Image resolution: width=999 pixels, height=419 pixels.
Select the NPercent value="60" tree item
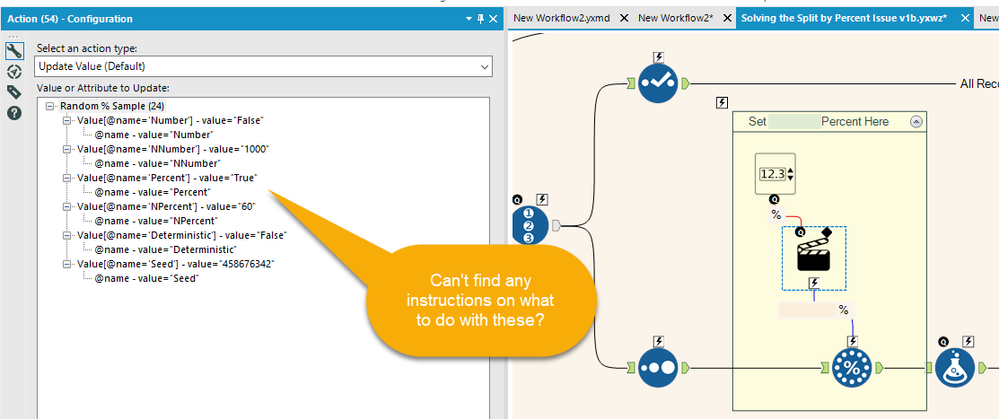tap(167, 206)
